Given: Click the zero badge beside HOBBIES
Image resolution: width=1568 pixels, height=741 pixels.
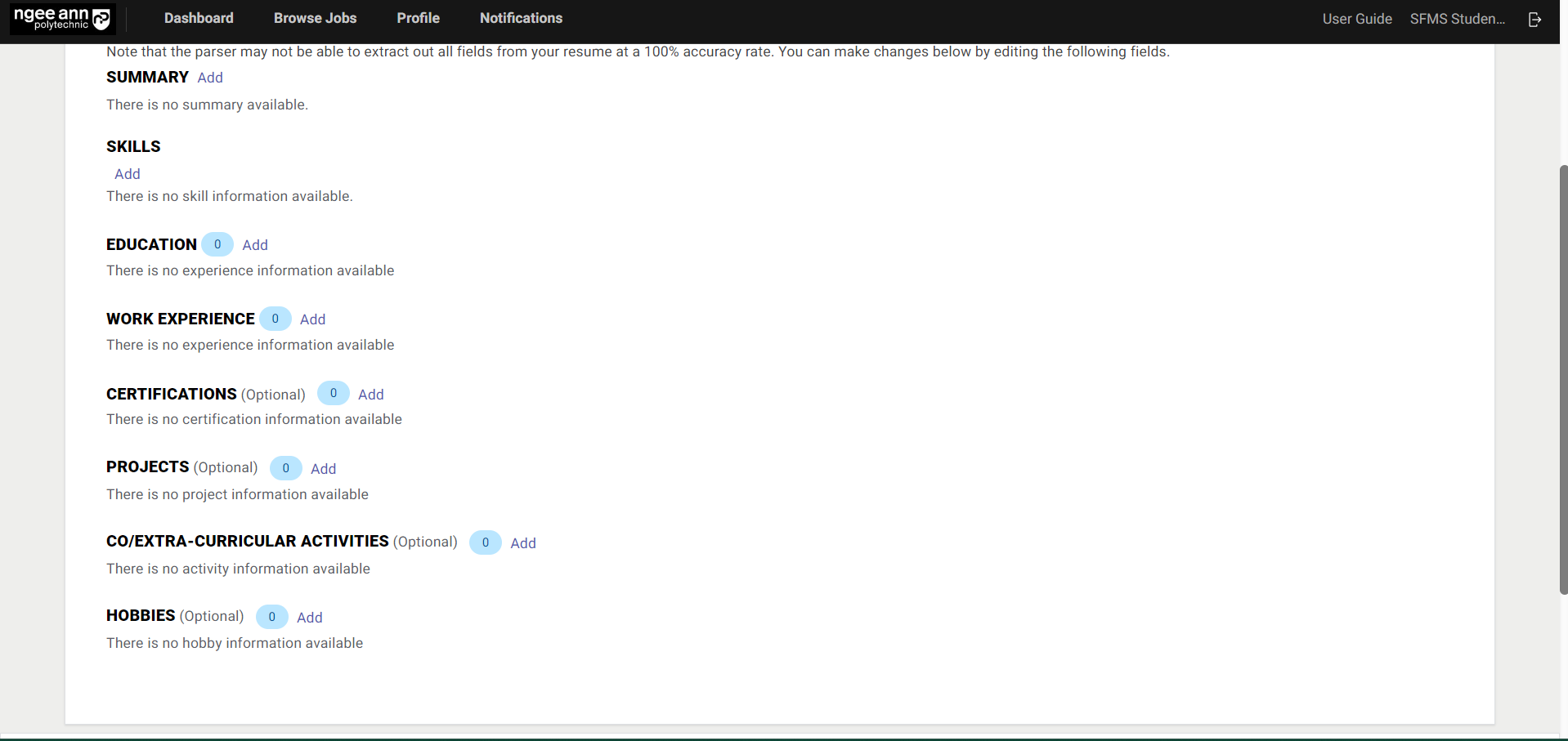Looking at the screenshot, I should click(x=271, y=616).
